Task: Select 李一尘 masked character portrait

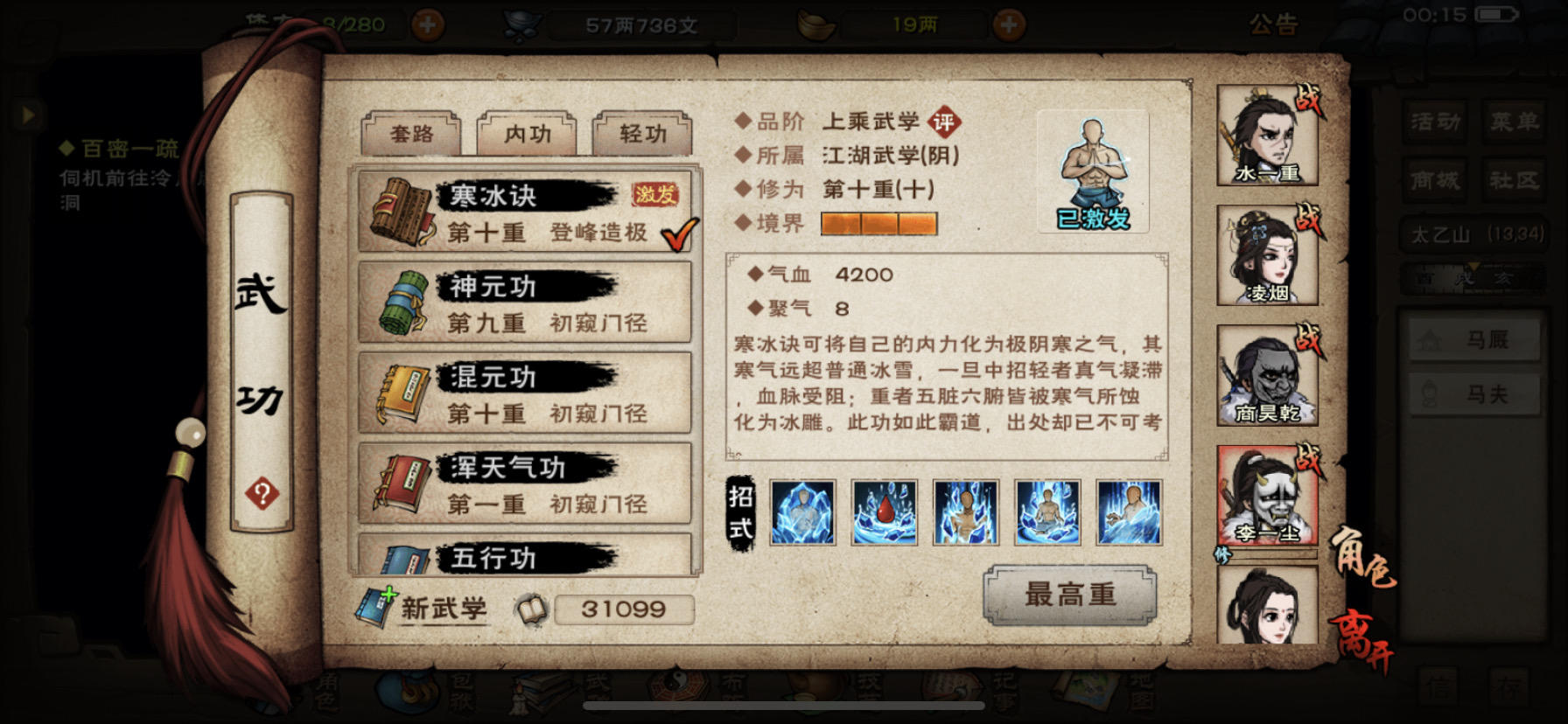Action: point(1267,496)
